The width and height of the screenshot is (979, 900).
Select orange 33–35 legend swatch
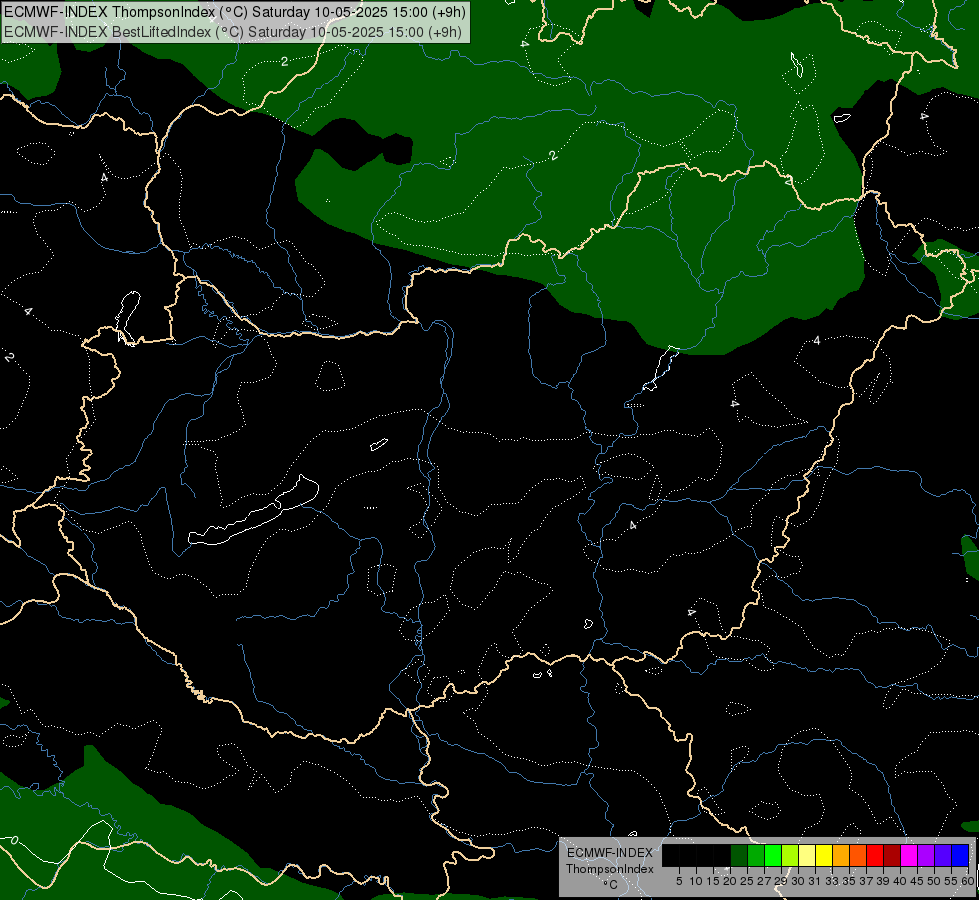pyautogui.click(x=841, y=855)
